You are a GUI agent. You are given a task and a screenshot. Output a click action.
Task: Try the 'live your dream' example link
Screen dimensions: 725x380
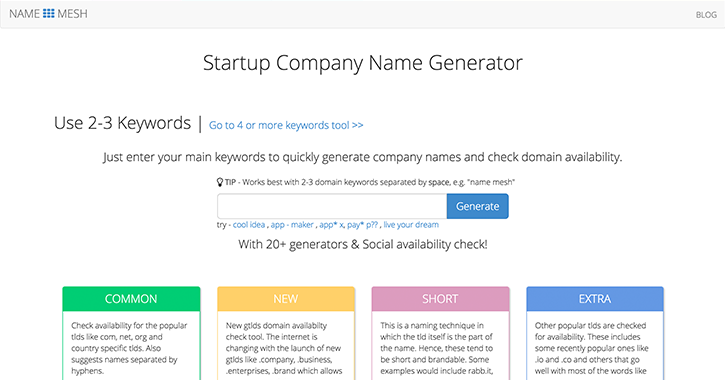pyautogui.click(x=411, y=225)
